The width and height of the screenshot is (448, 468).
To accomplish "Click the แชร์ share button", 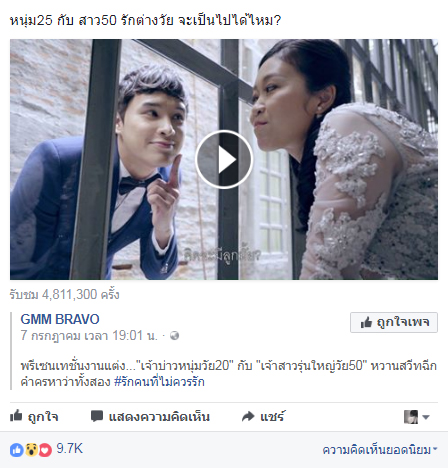I will point(263,416).
